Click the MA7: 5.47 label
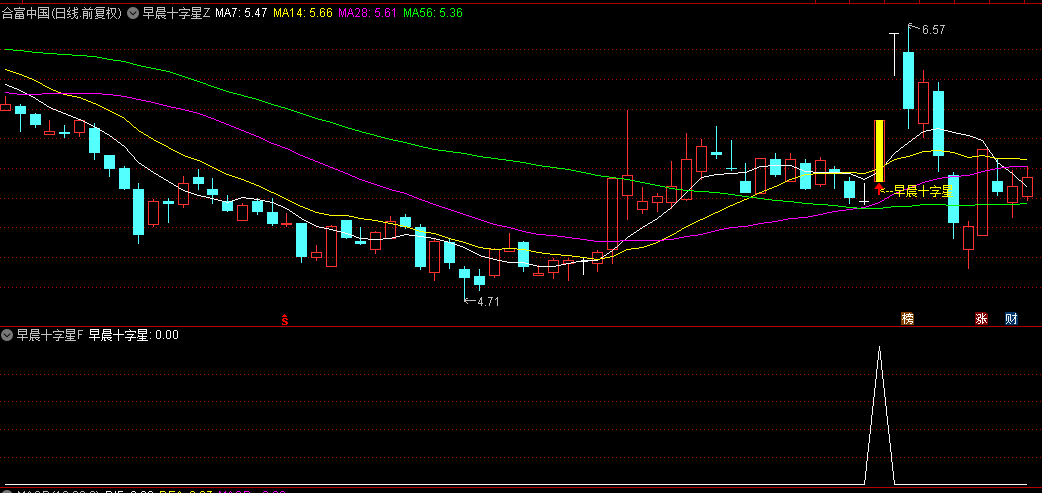The image size is (1042, 493). (x=241, y=13)
